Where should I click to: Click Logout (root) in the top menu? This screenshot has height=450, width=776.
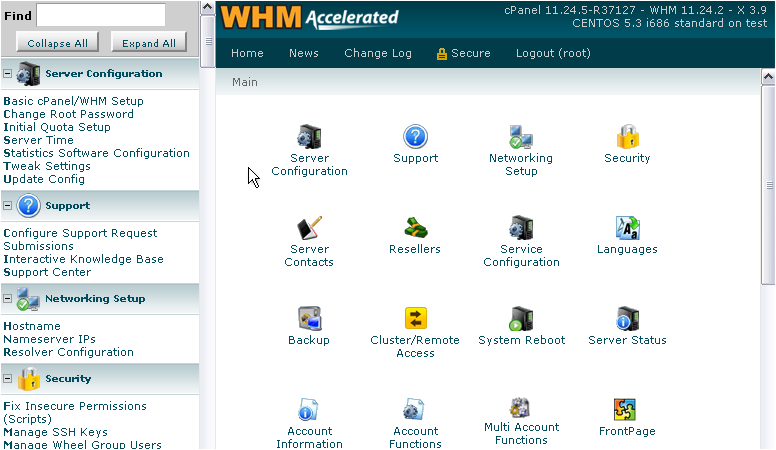[553, 53]
